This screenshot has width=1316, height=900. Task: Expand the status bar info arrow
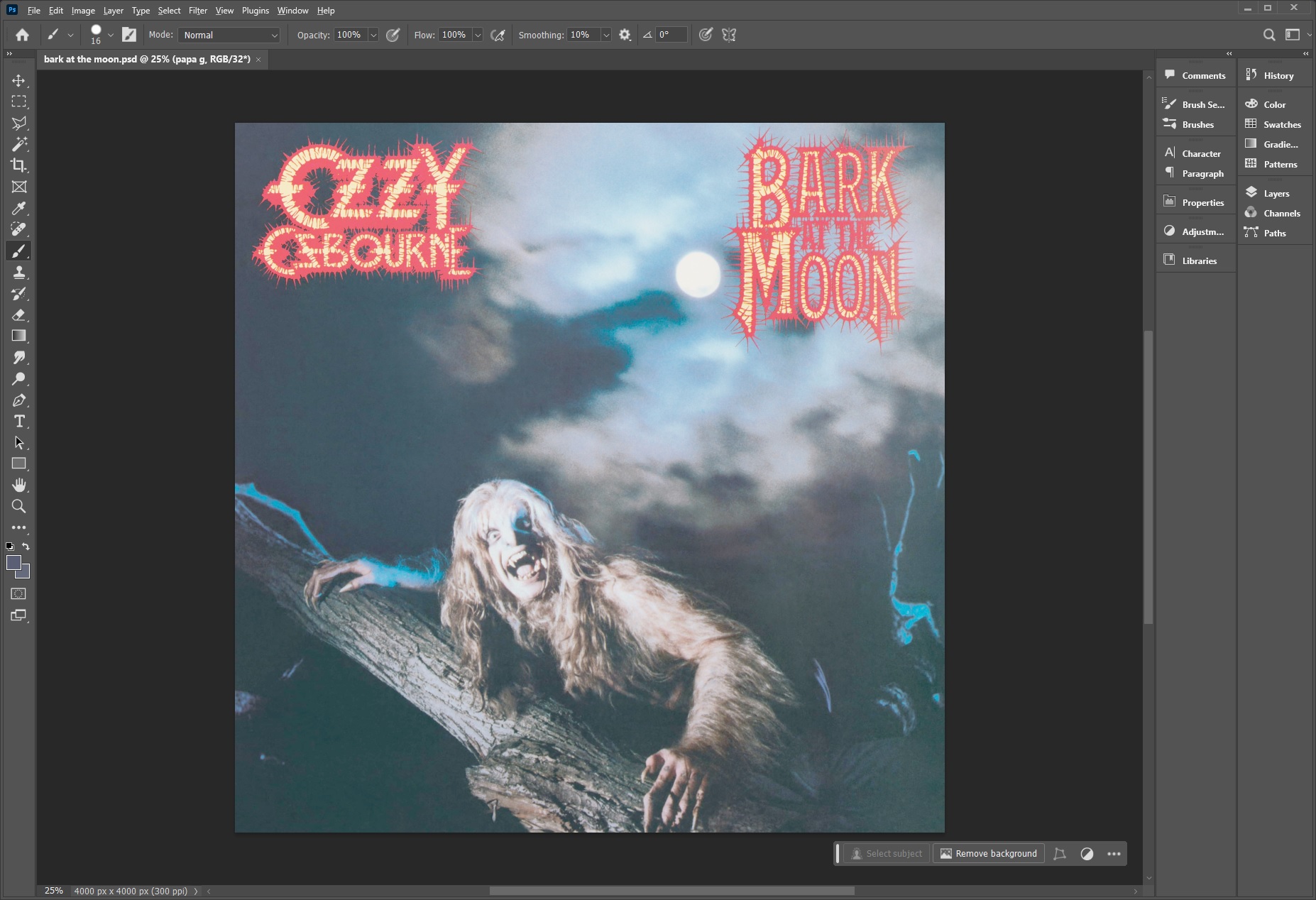click(196, 891)
